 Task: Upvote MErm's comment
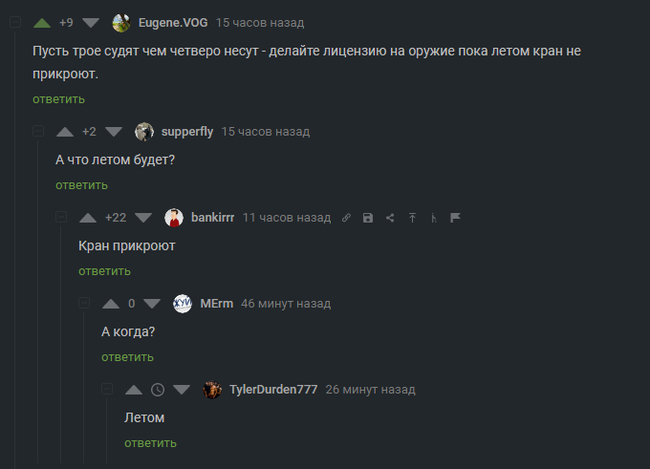click(x=111, y=304)
